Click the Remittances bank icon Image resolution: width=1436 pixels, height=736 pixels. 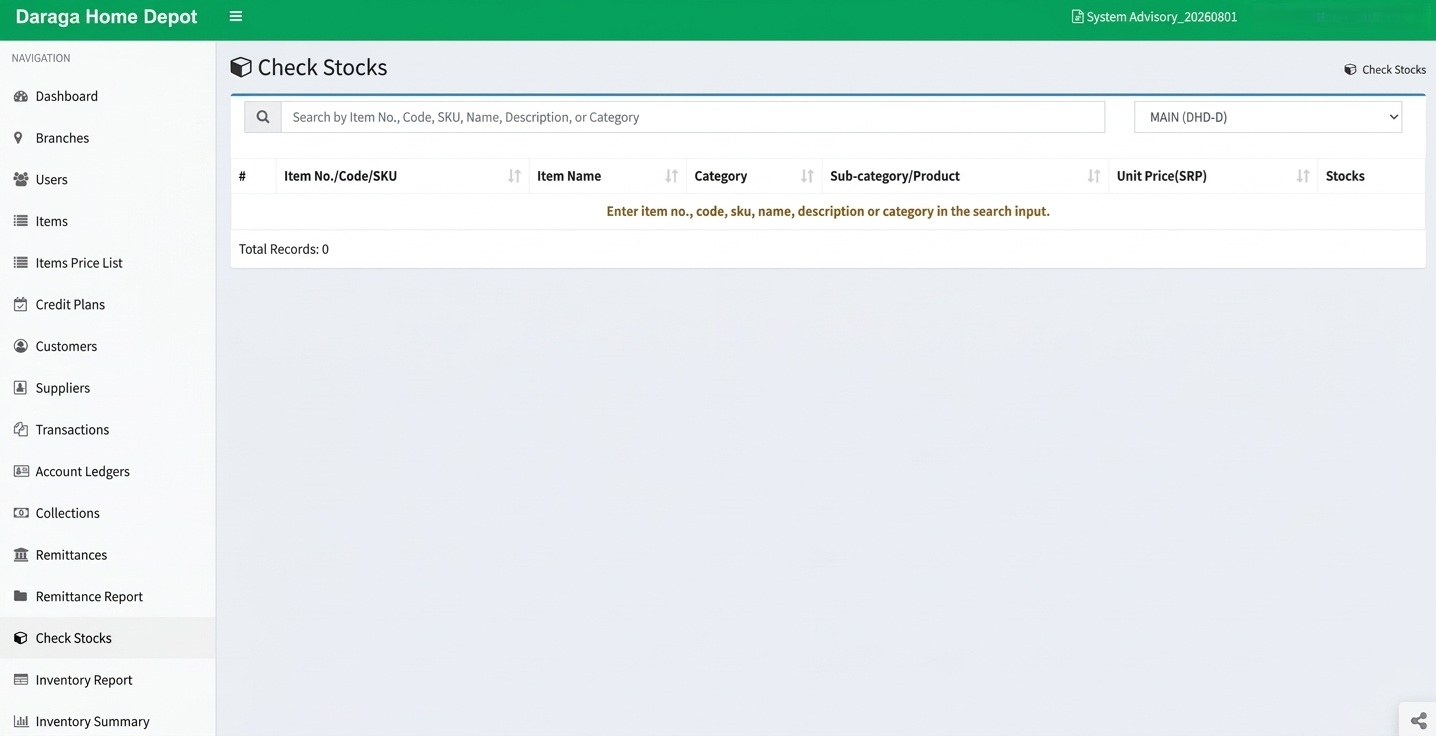tap(20, 554)
